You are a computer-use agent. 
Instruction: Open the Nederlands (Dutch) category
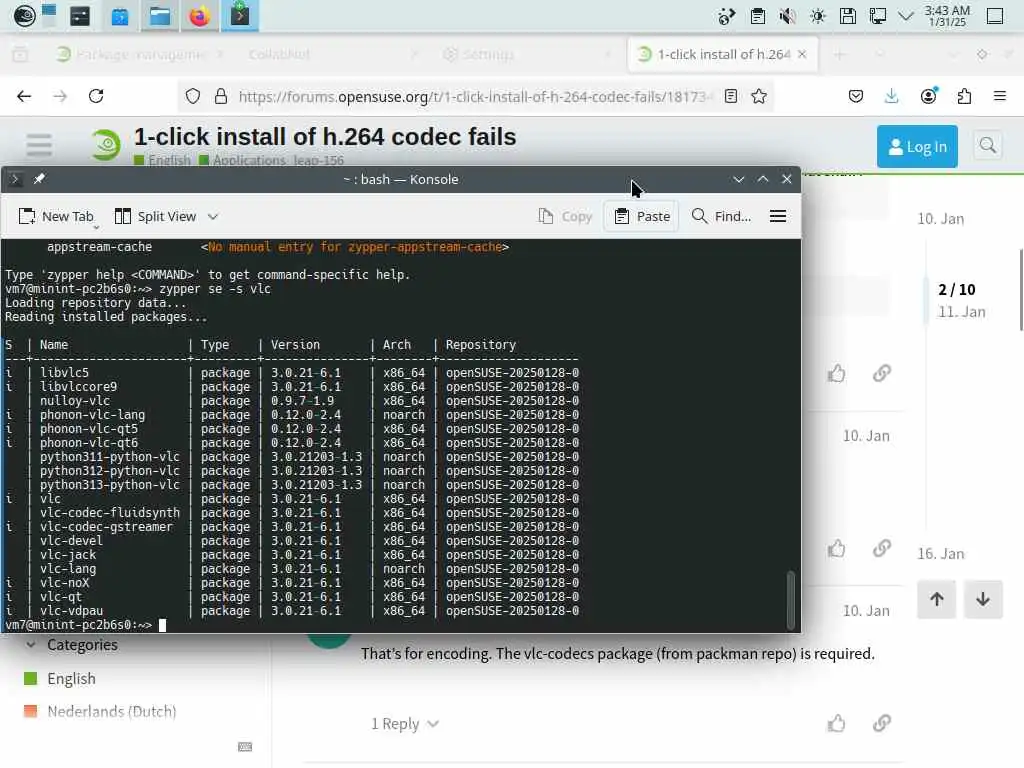(x=100, y=711)
